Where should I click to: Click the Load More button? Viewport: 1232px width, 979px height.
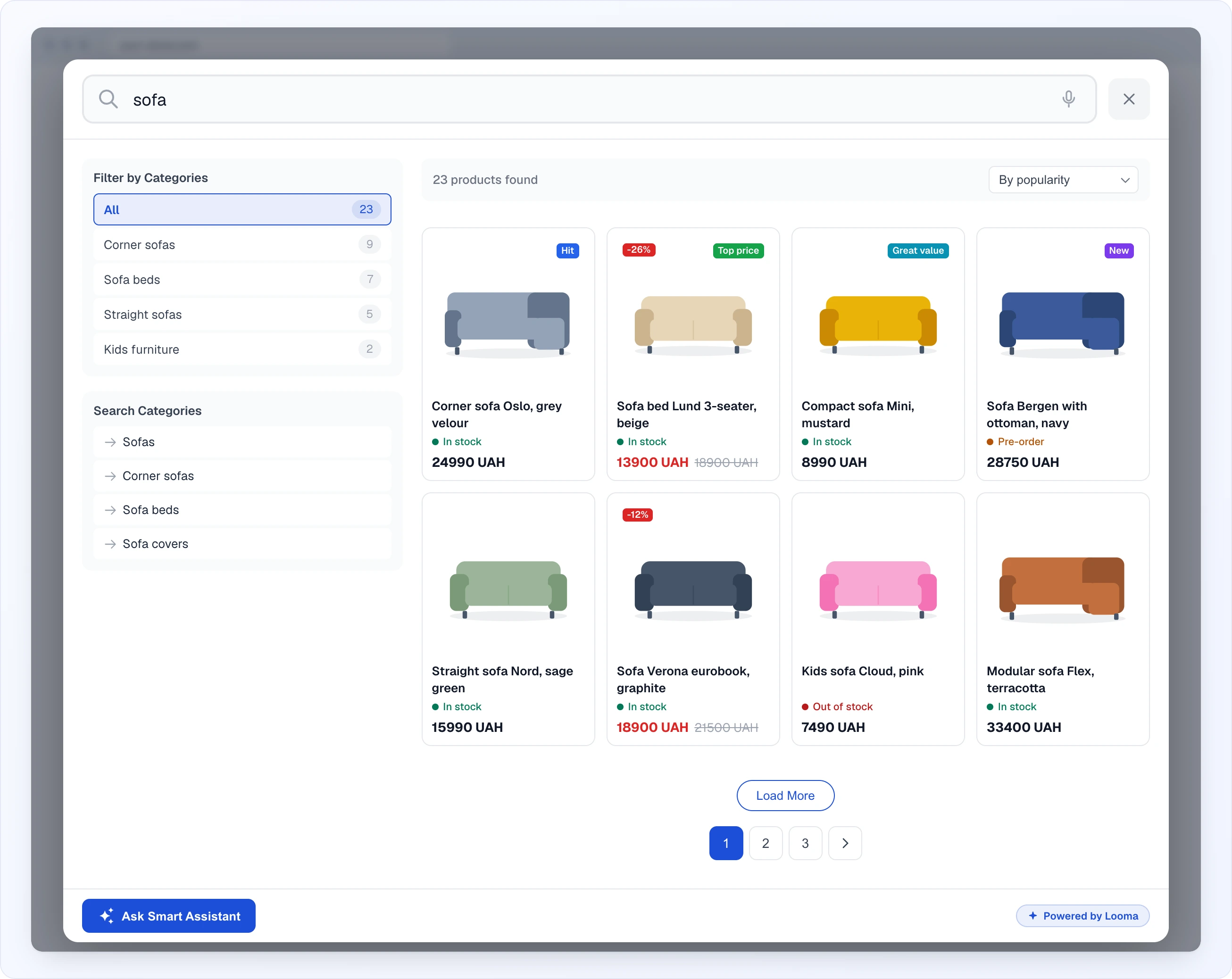tap(785, 795)
